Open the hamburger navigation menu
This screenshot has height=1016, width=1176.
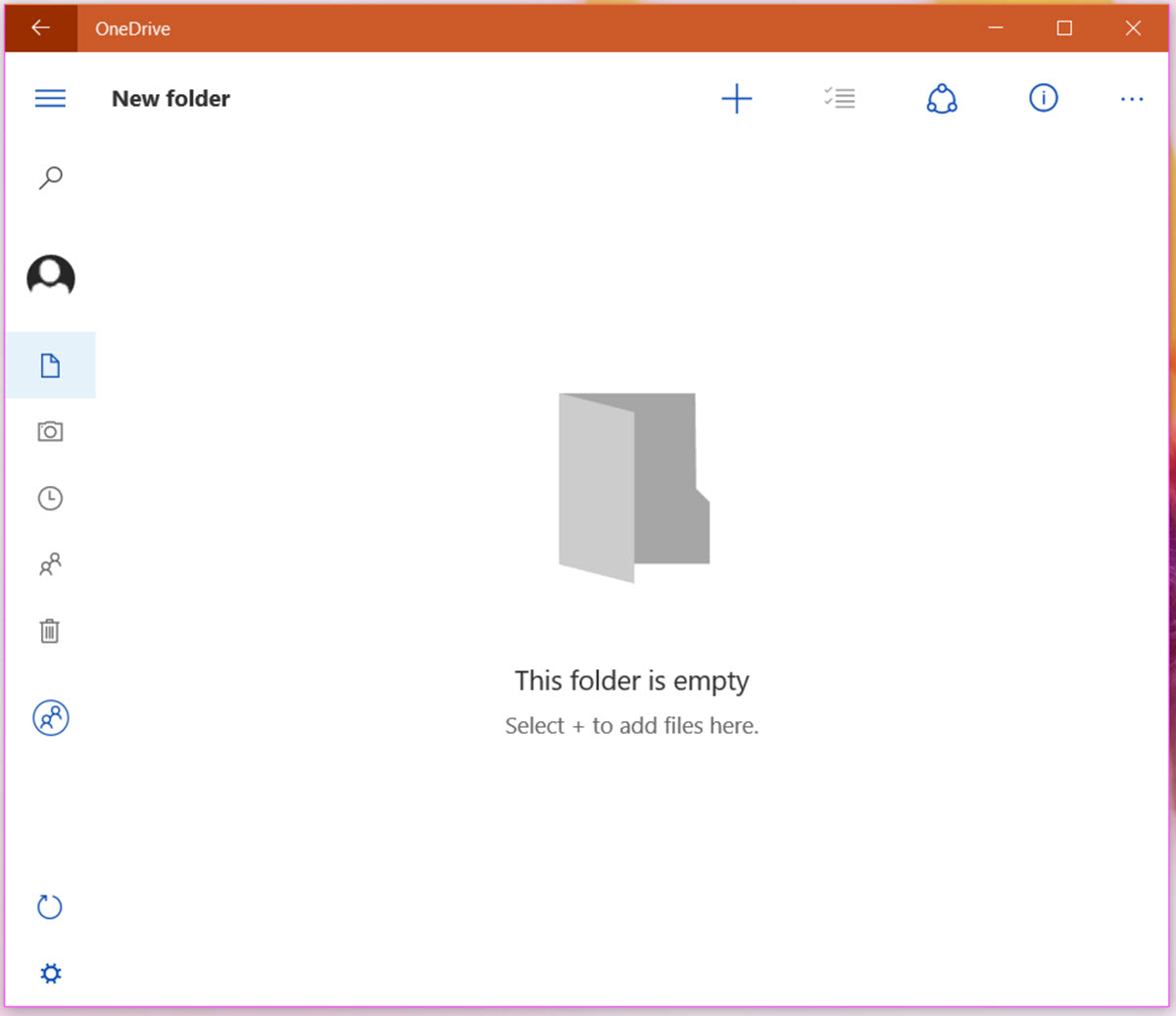(x=50, y=98)
